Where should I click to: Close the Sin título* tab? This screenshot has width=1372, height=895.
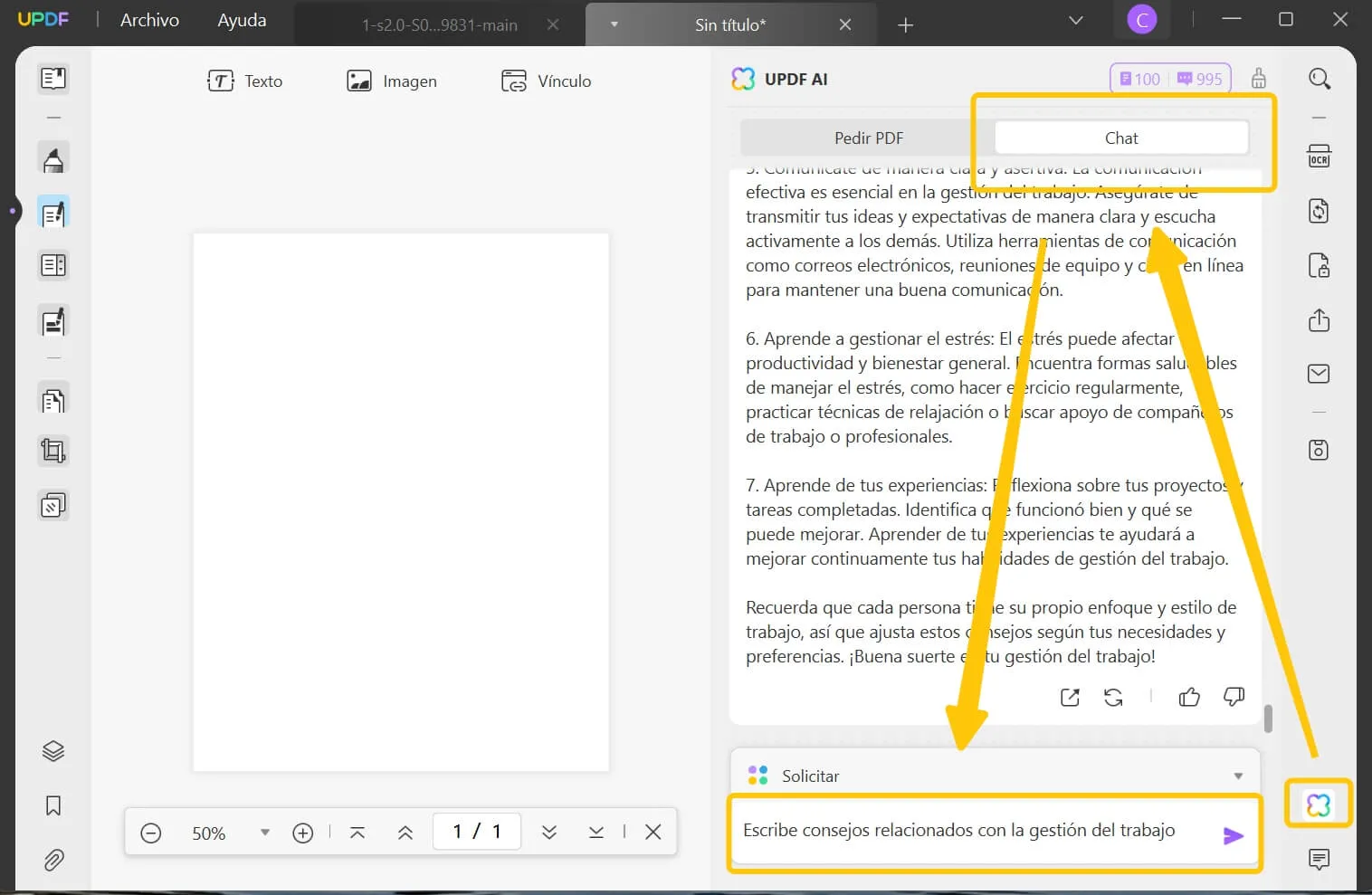(845, 25)
